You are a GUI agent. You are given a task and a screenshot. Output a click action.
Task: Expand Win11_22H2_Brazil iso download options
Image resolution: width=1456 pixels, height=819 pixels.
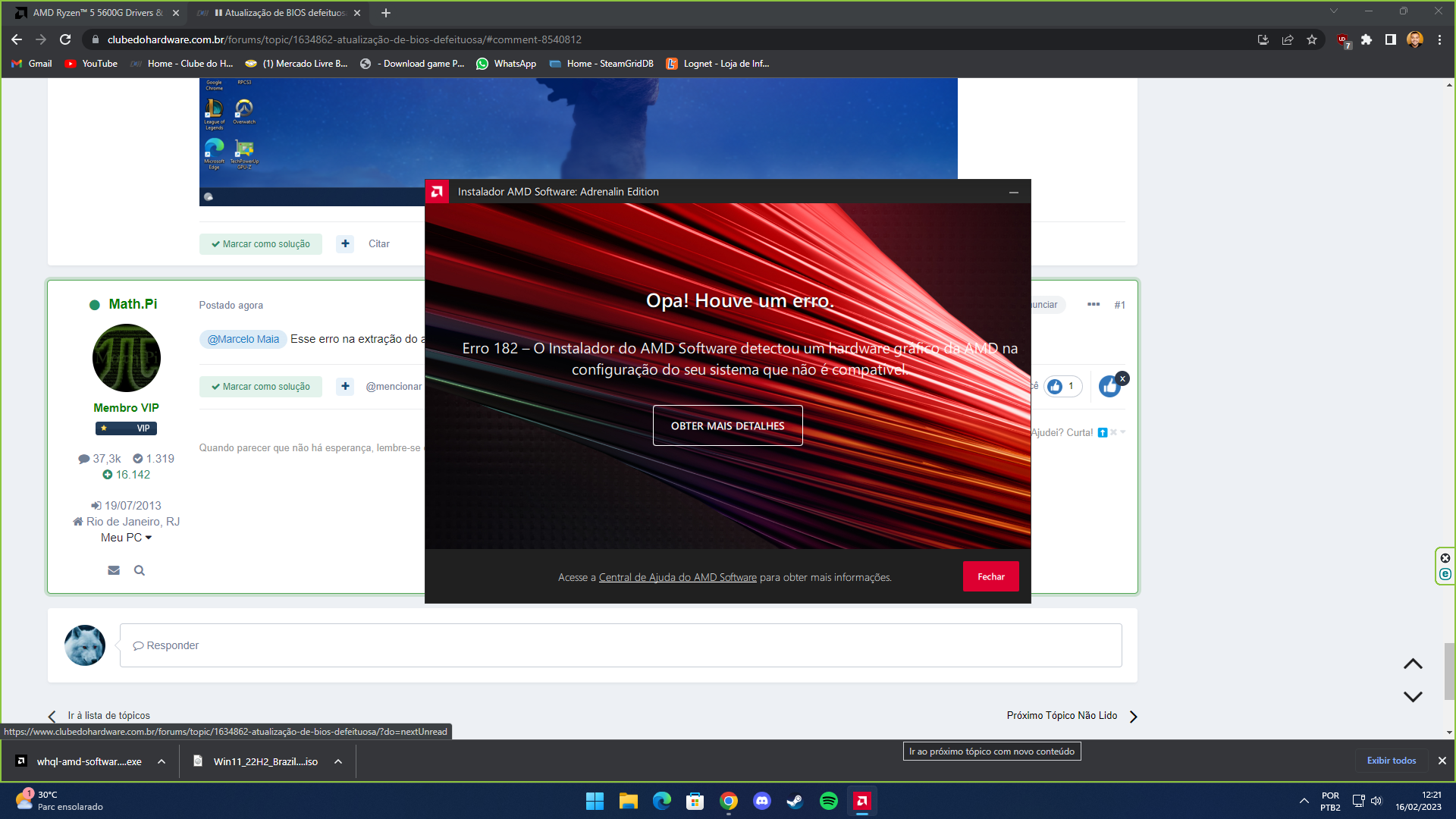pos(338,761)
